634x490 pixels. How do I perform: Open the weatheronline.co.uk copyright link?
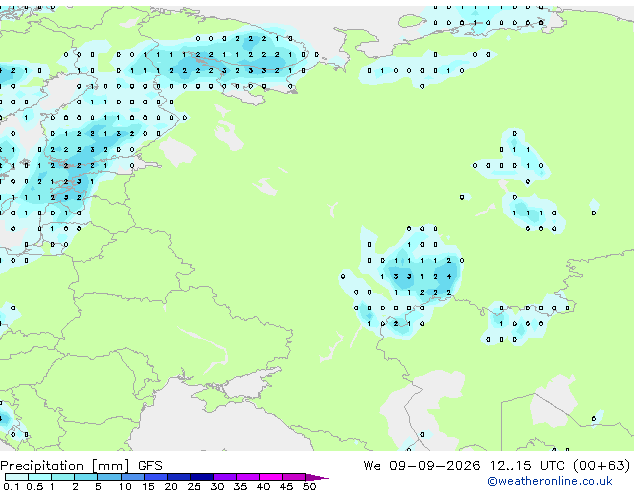(x=550, y=481)
